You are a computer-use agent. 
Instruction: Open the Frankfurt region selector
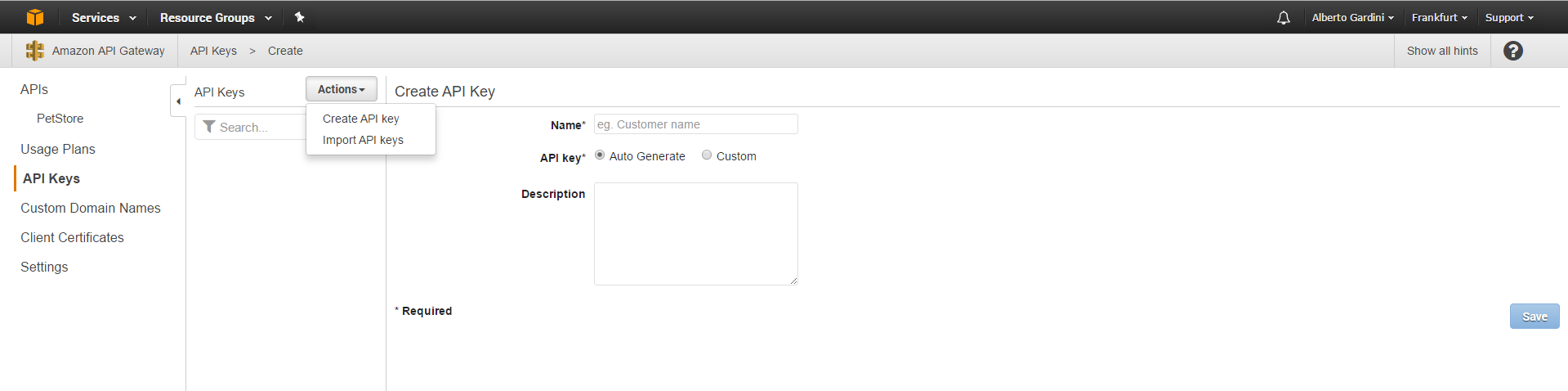[x=1439, y=17]
